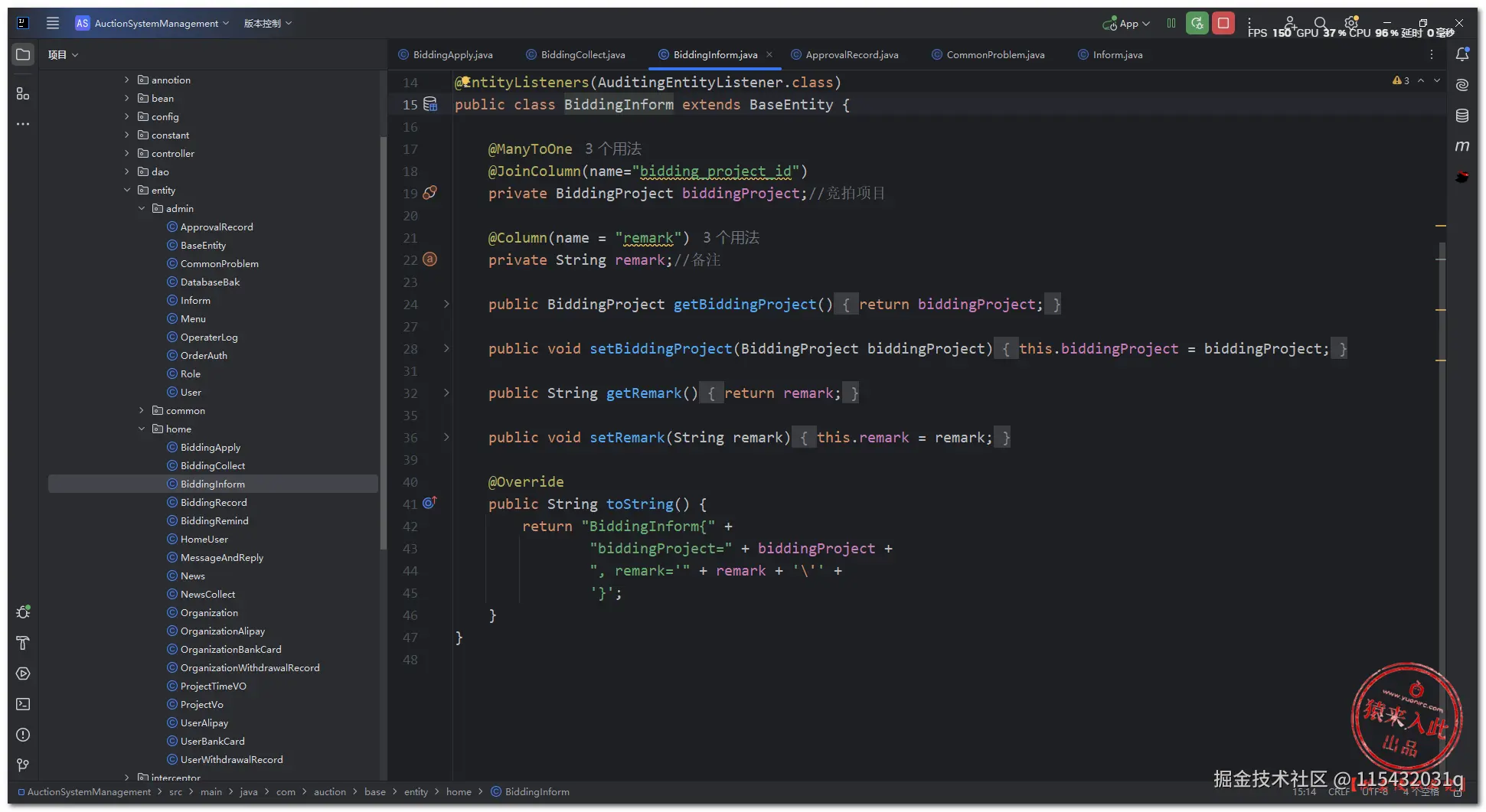
Task: Click the gutter icon on line 19
Action: [x=430, y=193]
